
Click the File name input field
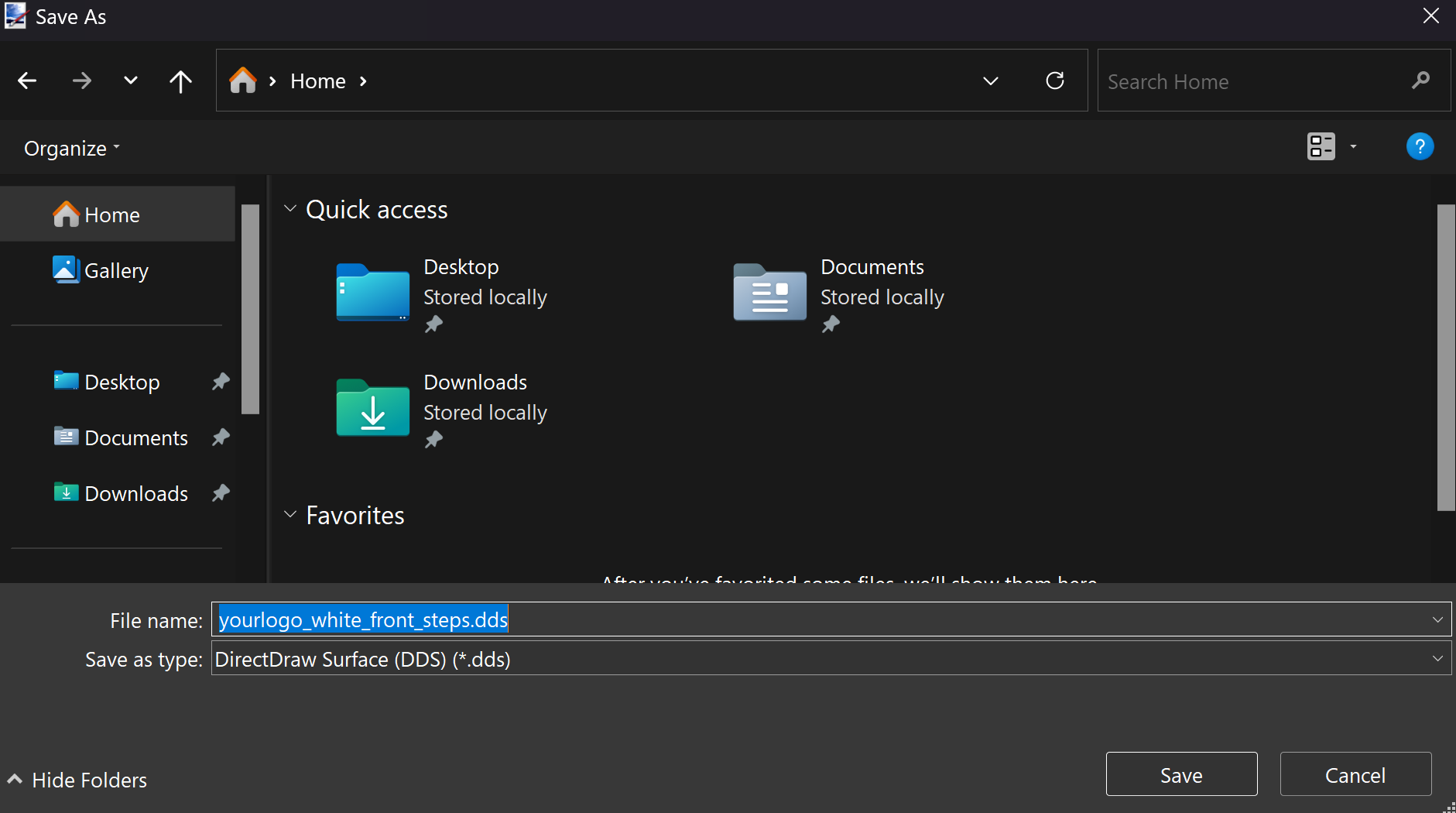click(820, 619)
